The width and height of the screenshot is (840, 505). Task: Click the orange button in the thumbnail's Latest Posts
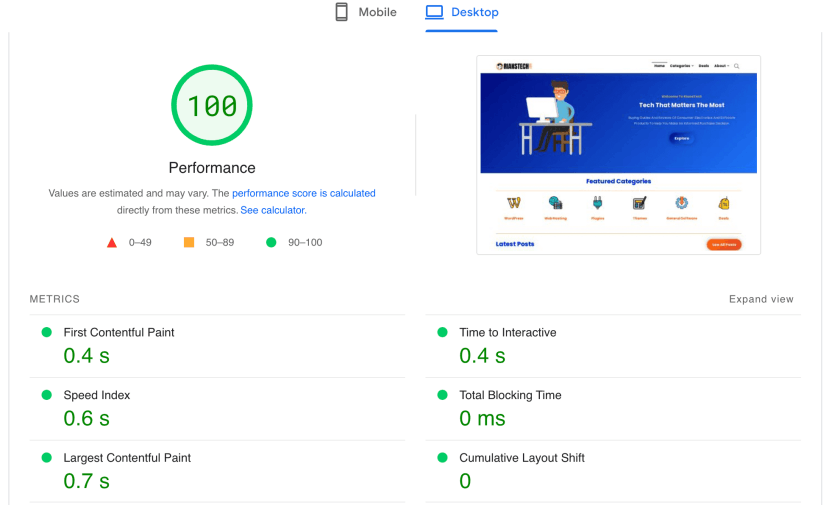point(724,245)
